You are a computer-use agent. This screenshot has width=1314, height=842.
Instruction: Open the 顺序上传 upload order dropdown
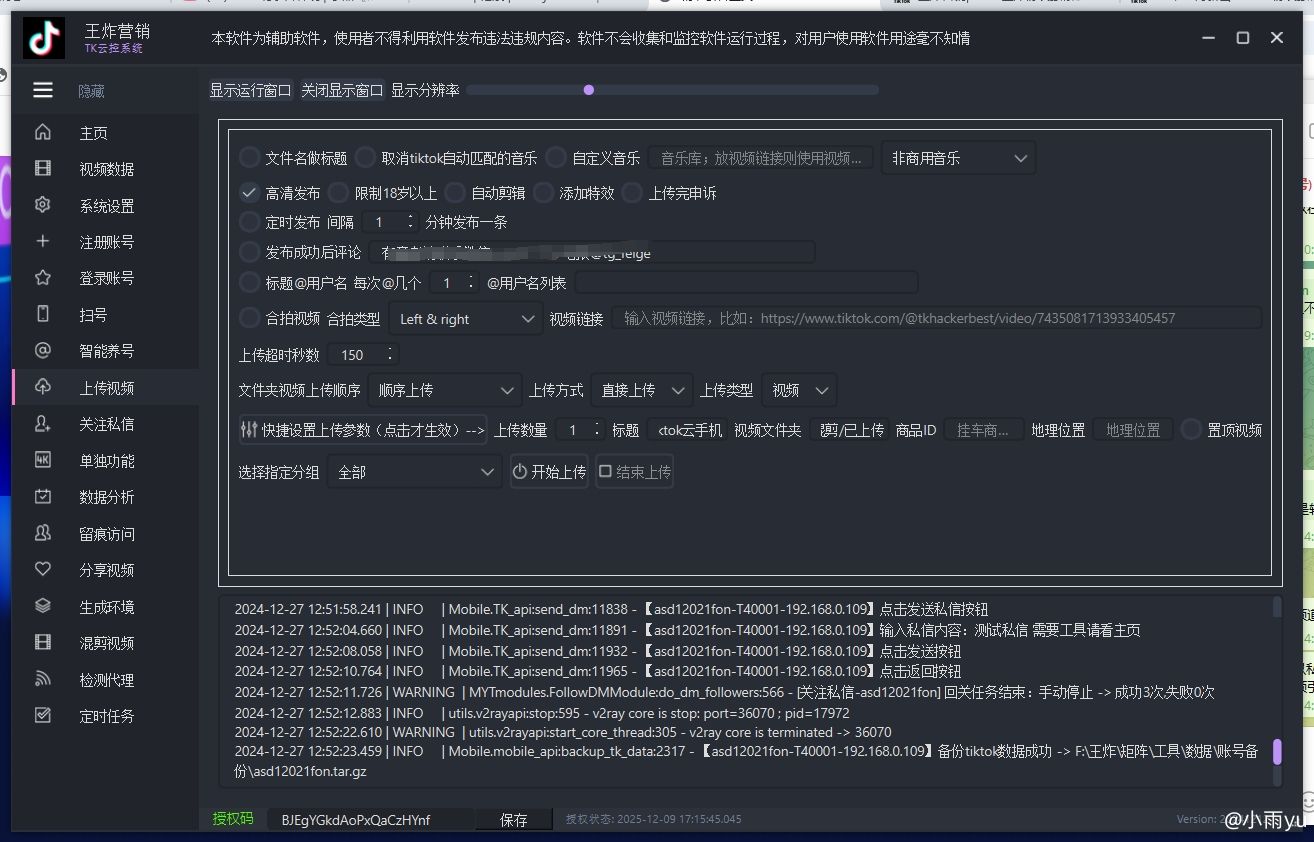[444, 390]
